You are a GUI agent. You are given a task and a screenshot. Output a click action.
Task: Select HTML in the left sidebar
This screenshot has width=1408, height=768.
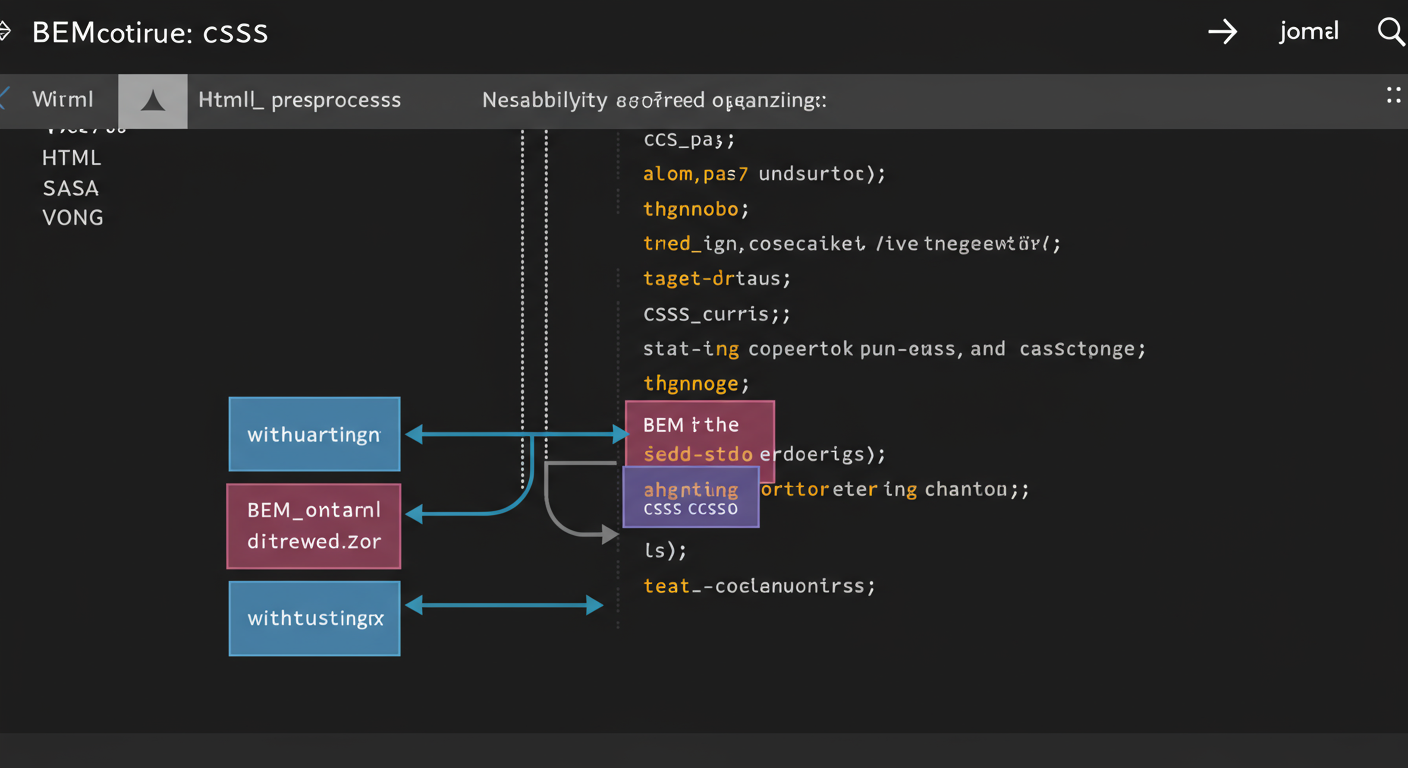(x=71, y=157)
